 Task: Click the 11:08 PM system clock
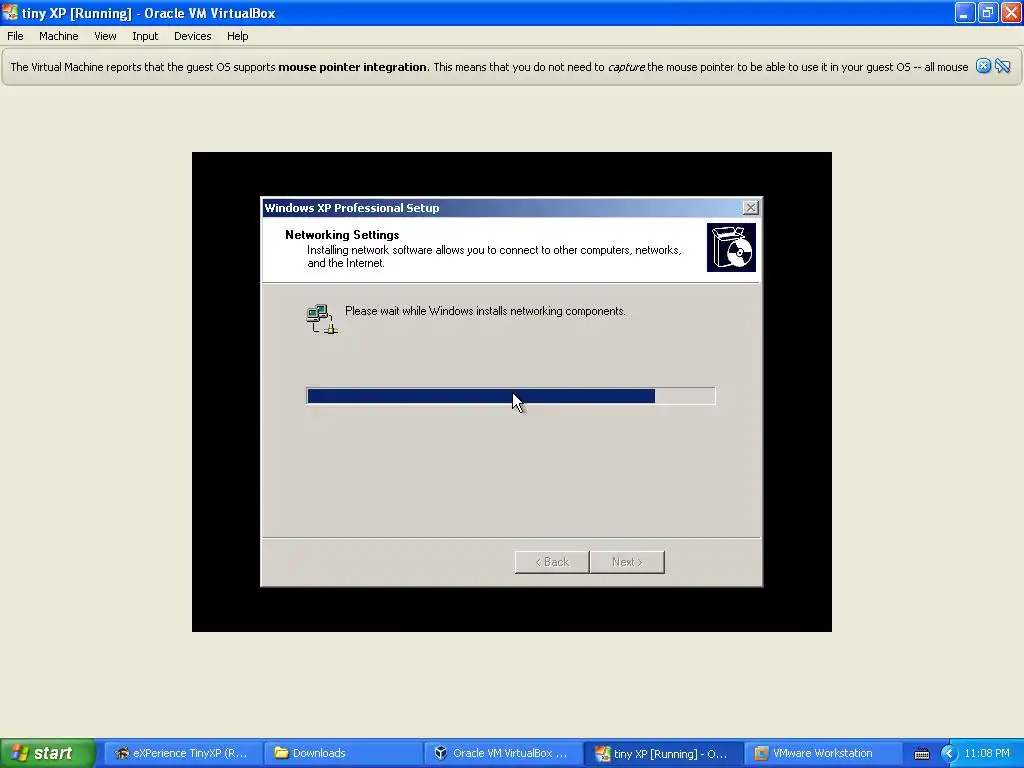987,753
